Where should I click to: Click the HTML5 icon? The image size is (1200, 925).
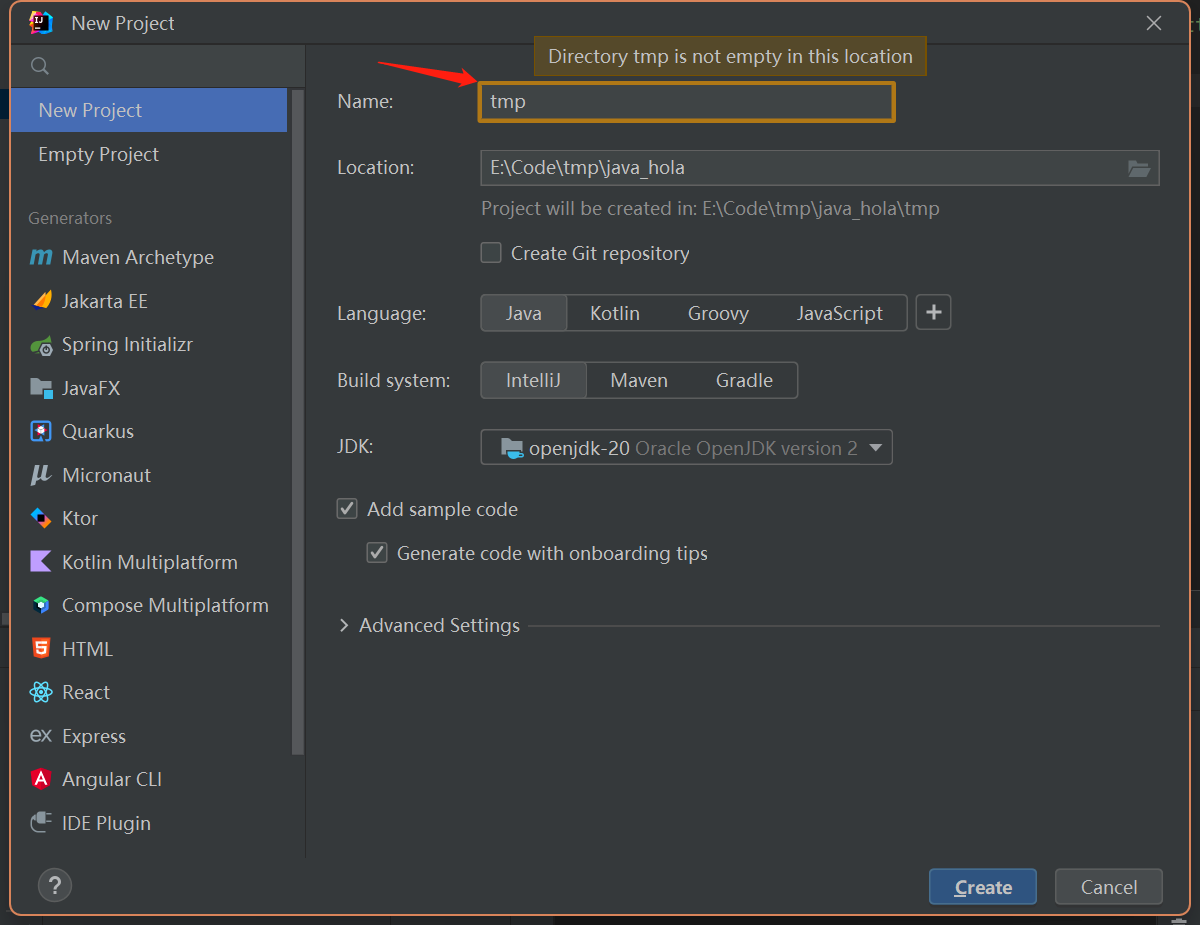click(x=41, y=649)
